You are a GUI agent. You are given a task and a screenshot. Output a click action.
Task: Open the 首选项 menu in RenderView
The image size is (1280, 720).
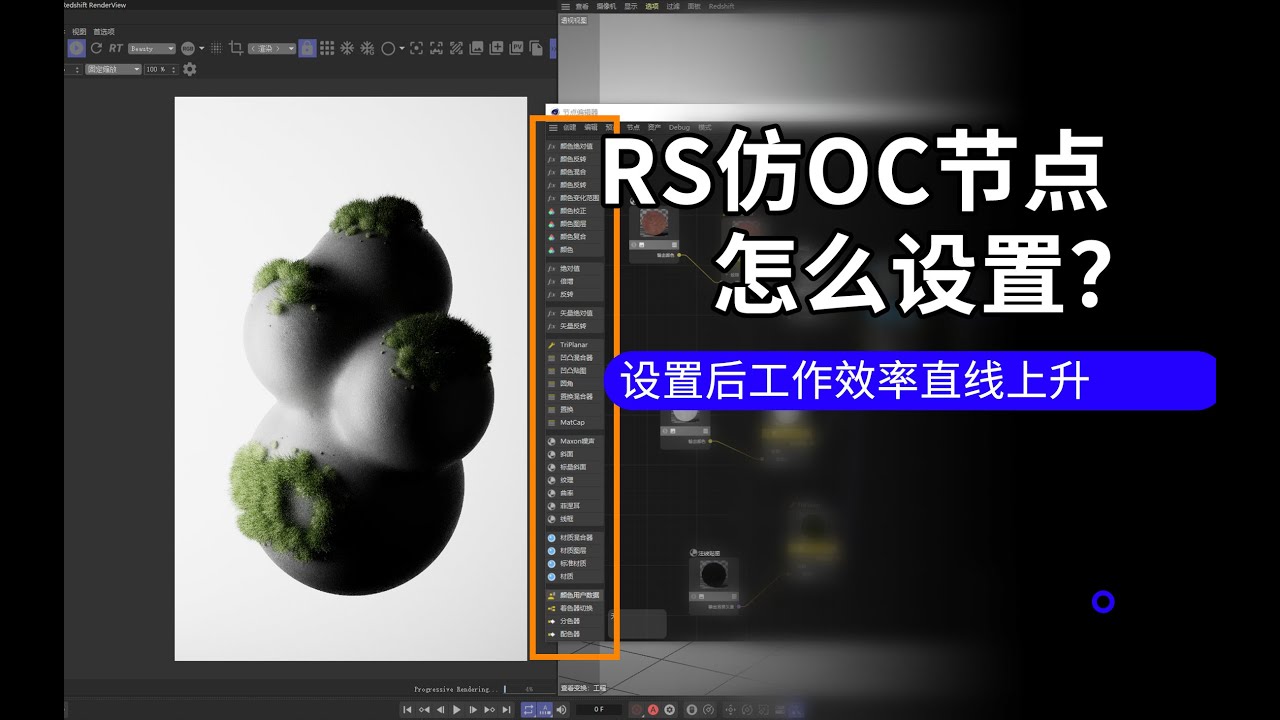coord(104,32)
